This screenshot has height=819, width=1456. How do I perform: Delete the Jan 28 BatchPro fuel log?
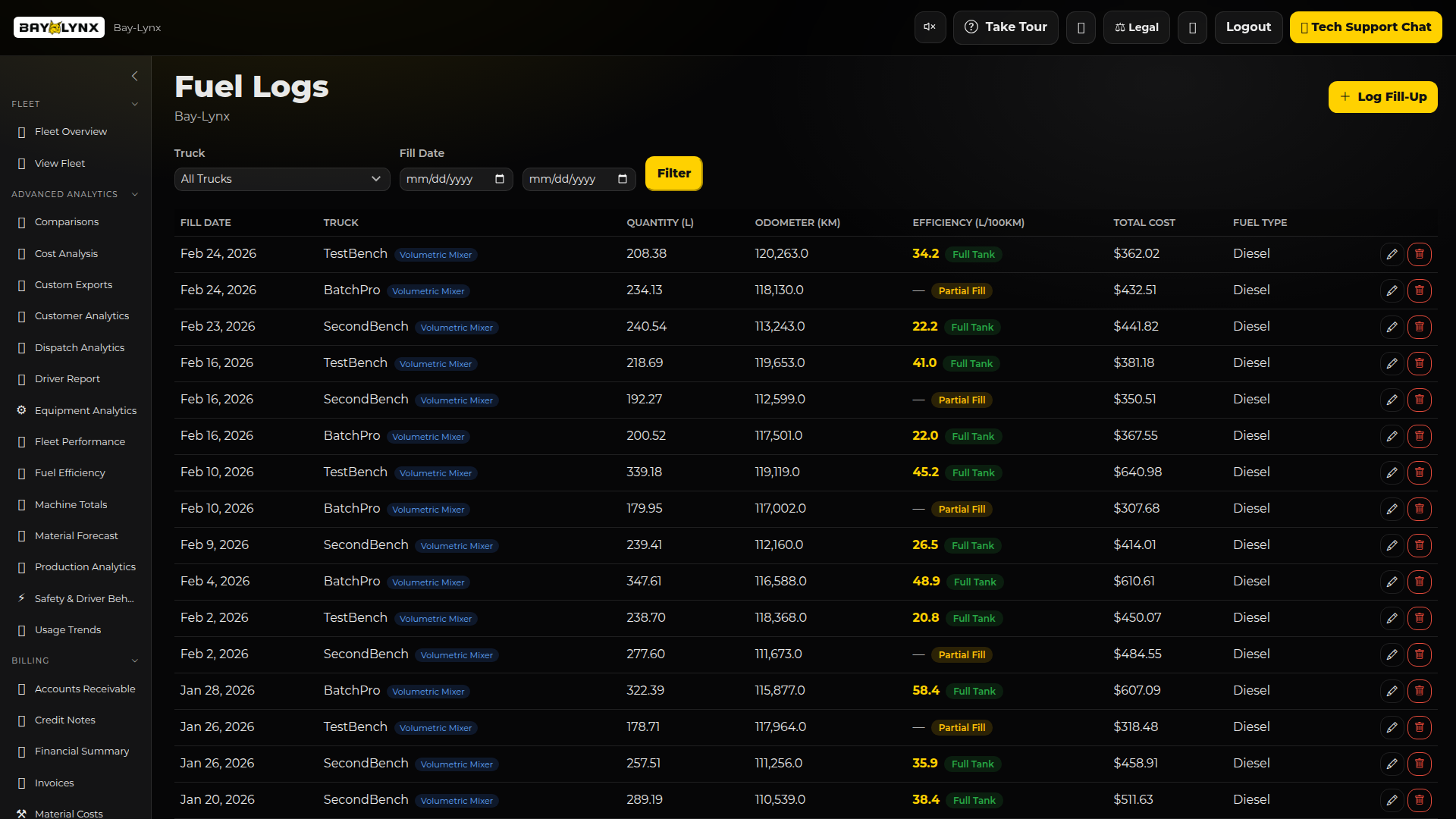tap(1419, 691)
